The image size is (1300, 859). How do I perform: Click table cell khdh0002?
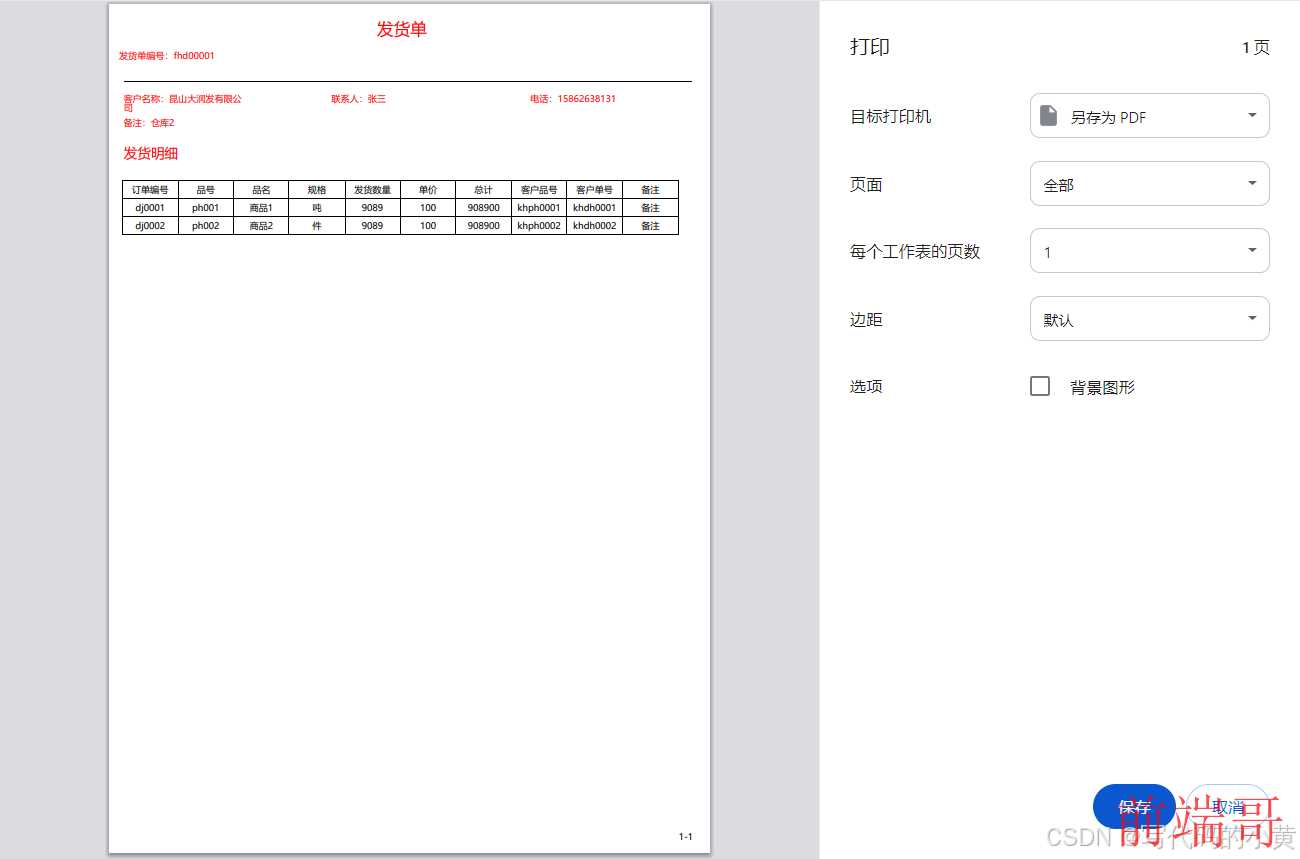coord(594,226)
